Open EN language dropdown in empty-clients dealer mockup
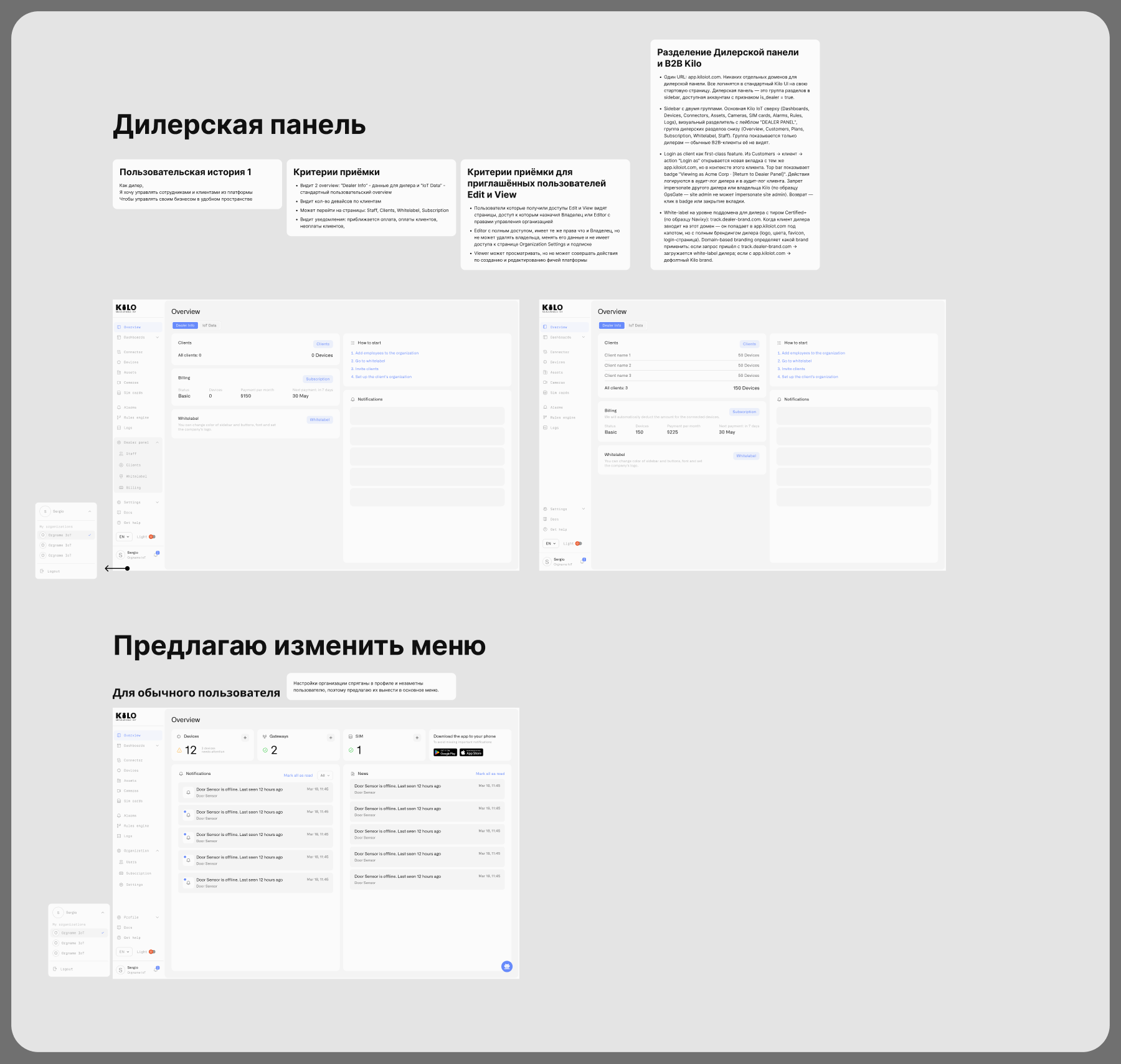 (x=124, y=536)
